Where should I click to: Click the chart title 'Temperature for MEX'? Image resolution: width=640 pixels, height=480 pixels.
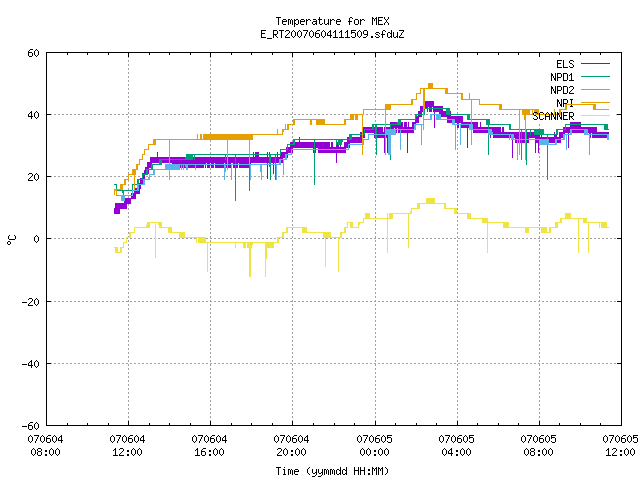click(x=332, y=21)
